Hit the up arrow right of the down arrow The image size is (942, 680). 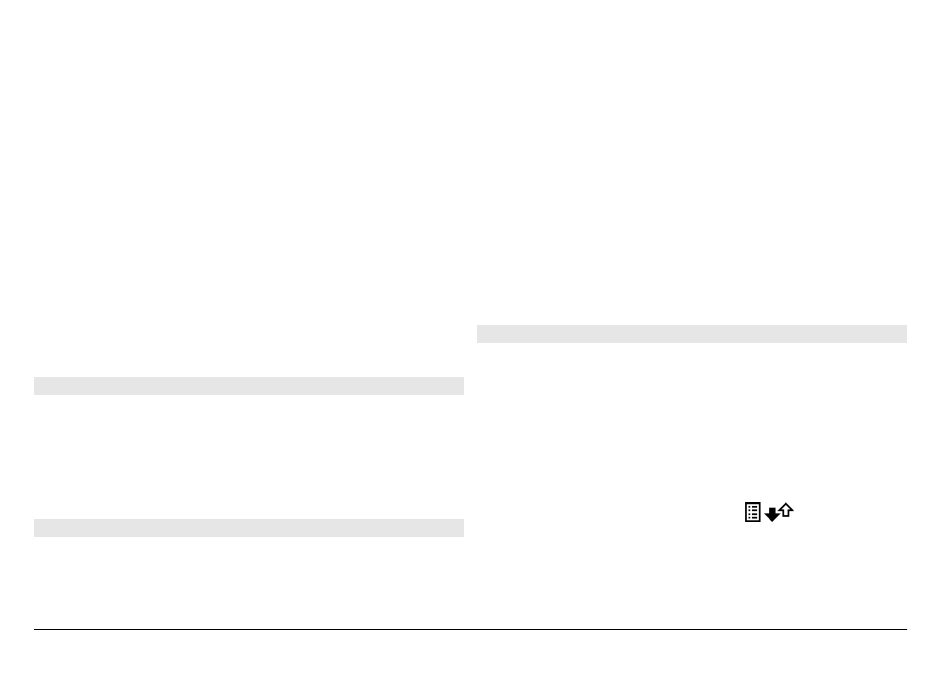point(786,510)
